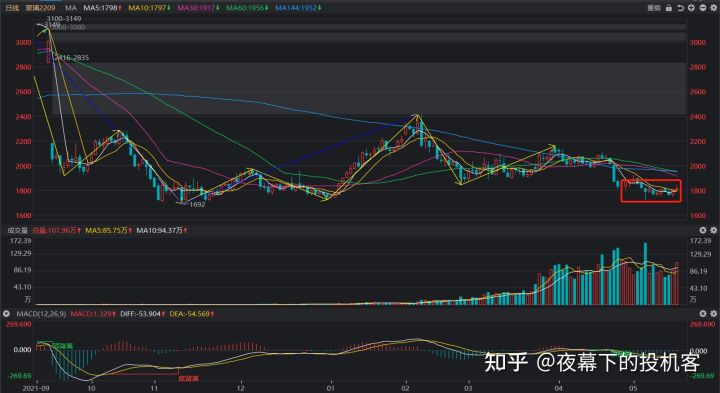Click the 269.690 value on left MACD axis
Viewport: 720px width, 393px height.
point(19,324)
